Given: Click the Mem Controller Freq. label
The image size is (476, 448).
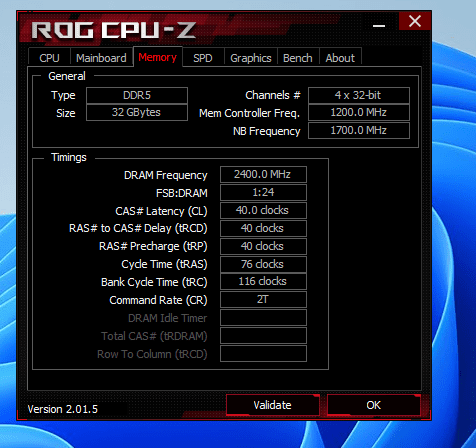Looking at the screenshot, I should click(x=249, y=113).
